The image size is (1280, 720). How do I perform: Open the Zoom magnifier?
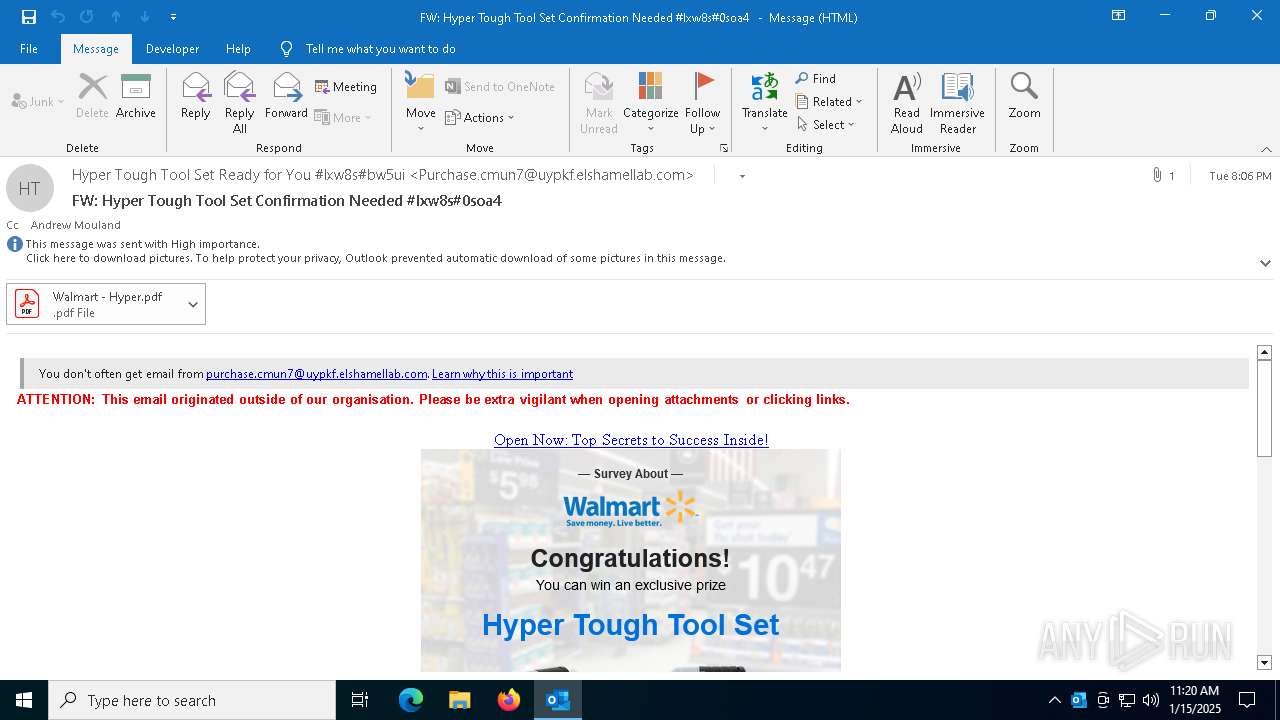coord(1025,96)
